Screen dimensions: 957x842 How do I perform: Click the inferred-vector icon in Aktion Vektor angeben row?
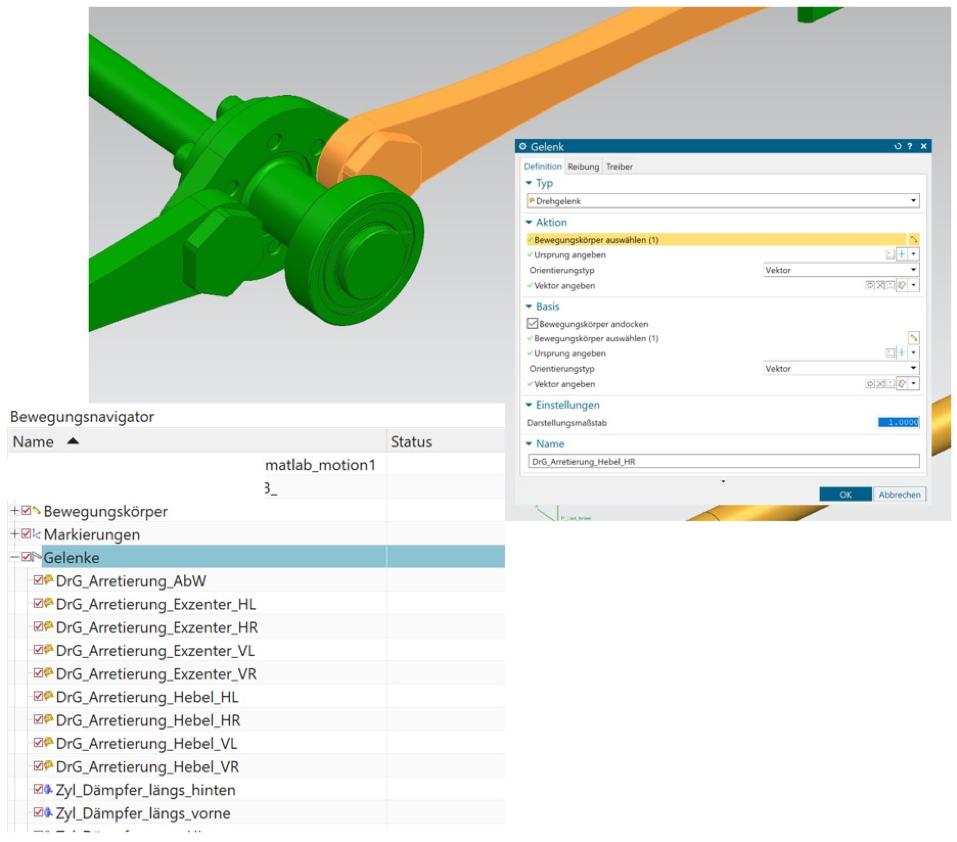(902, 285)
